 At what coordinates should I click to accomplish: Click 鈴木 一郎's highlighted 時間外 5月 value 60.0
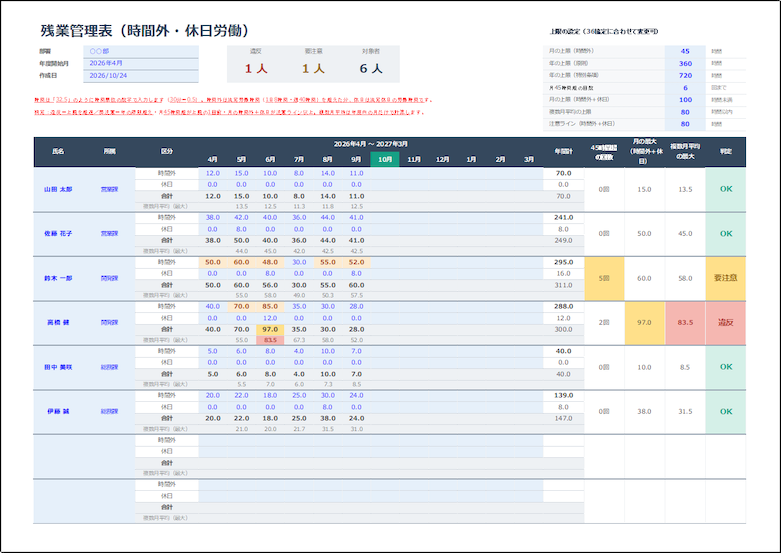click(x=242, y=262)
